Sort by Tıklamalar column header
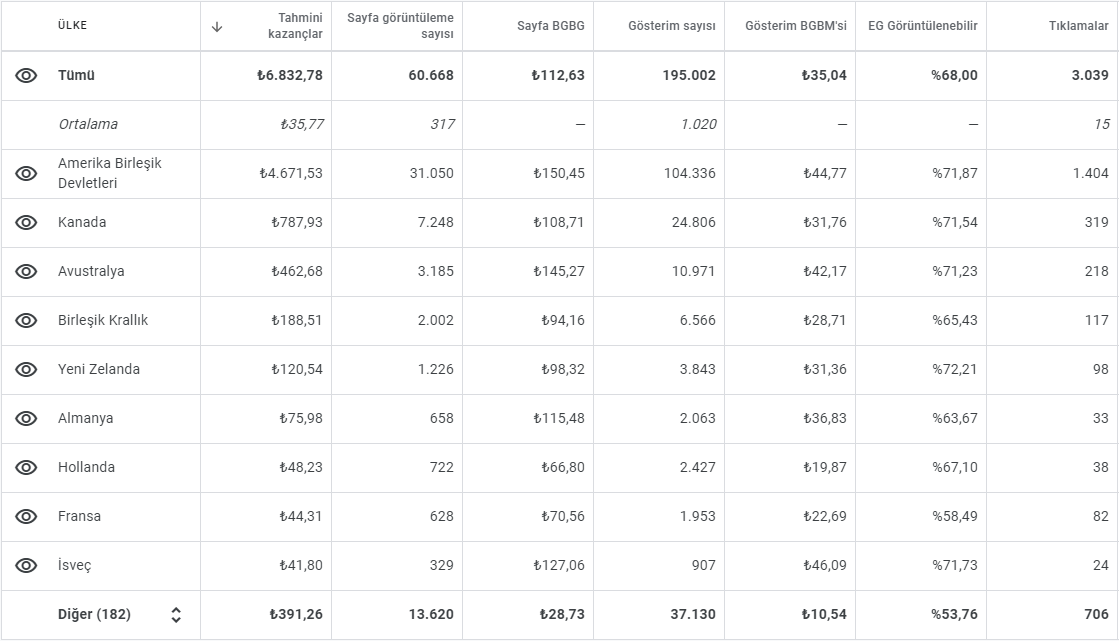This screenshot has height=641, width=1119. 1078,26
